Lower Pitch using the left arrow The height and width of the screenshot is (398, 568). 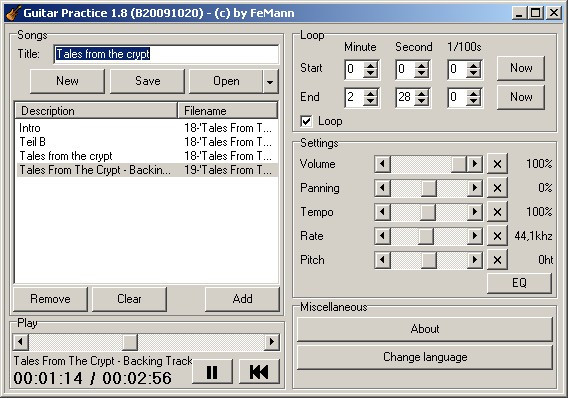(383, 260)
